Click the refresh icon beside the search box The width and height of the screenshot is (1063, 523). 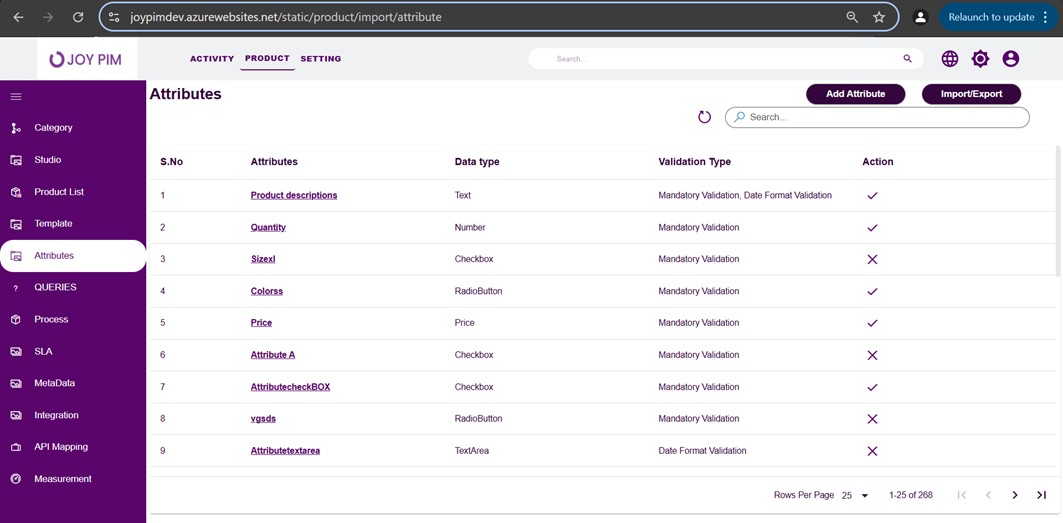tap(704, 117)
